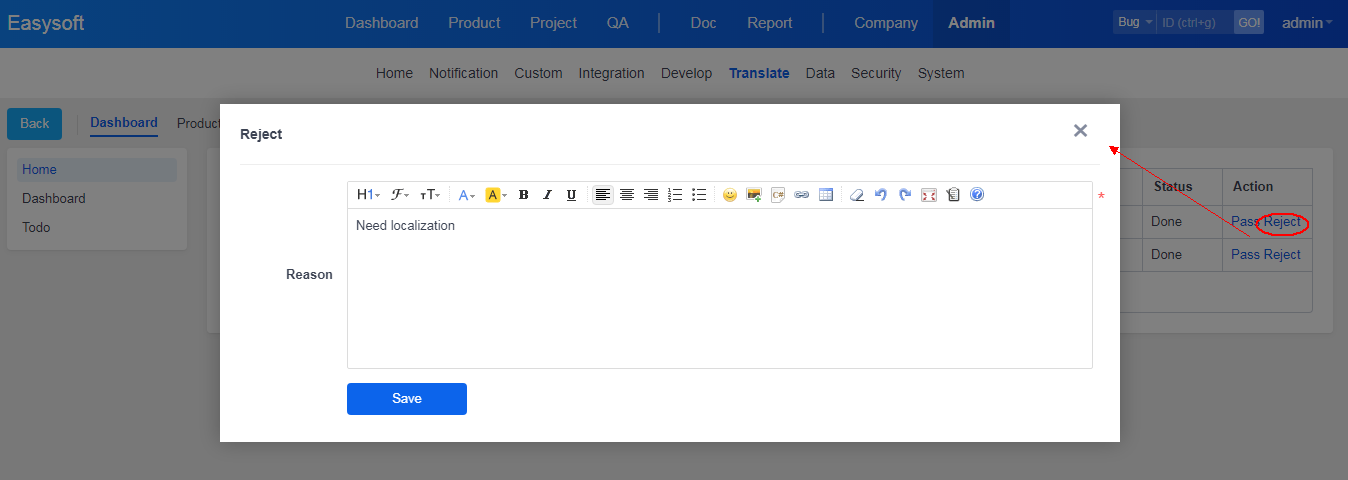This screenshot has width=1348, height=480.
Task: Click the undo arrow icon
Action: pyautogui.click(x=881, y=195)
